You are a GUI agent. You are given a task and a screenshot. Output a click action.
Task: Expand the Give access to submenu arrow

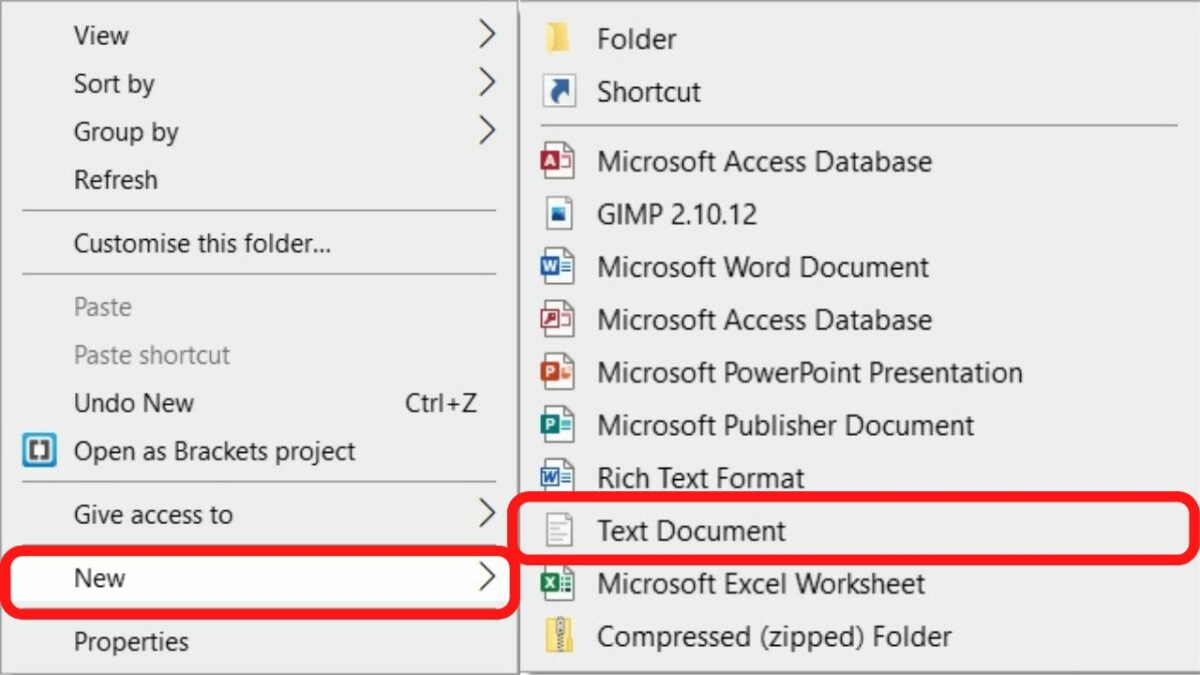486,514
